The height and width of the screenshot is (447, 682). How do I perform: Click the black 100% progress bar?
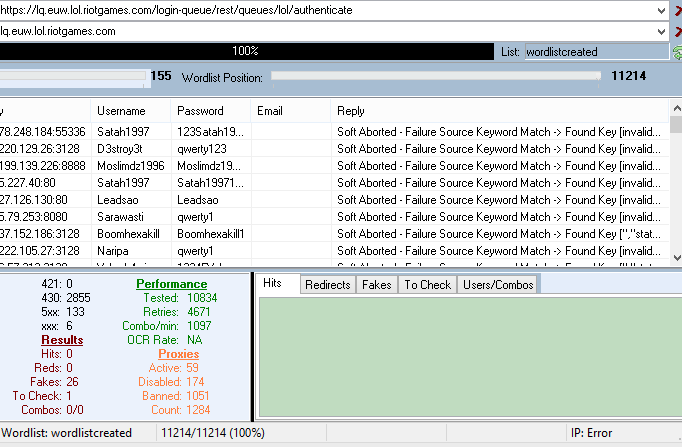point(247,51)
